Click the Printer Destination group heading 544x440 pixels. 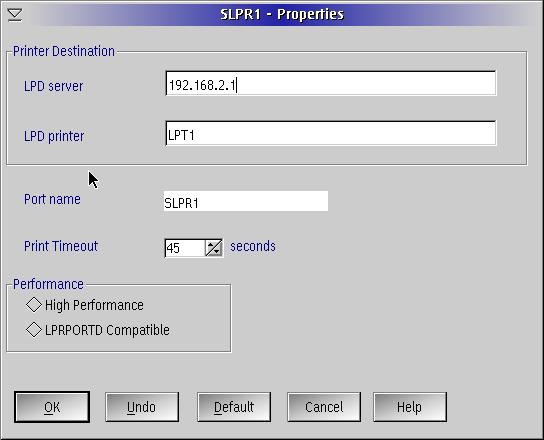tap(64, 51)
